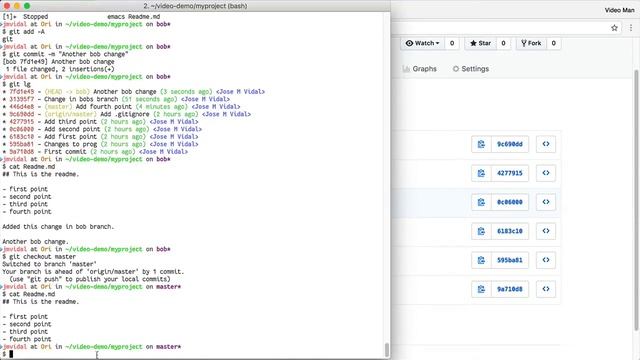Screen dimensions: 640x360
Task: Browse repository files at commit 0c06000
Action: tap(546, 202)
